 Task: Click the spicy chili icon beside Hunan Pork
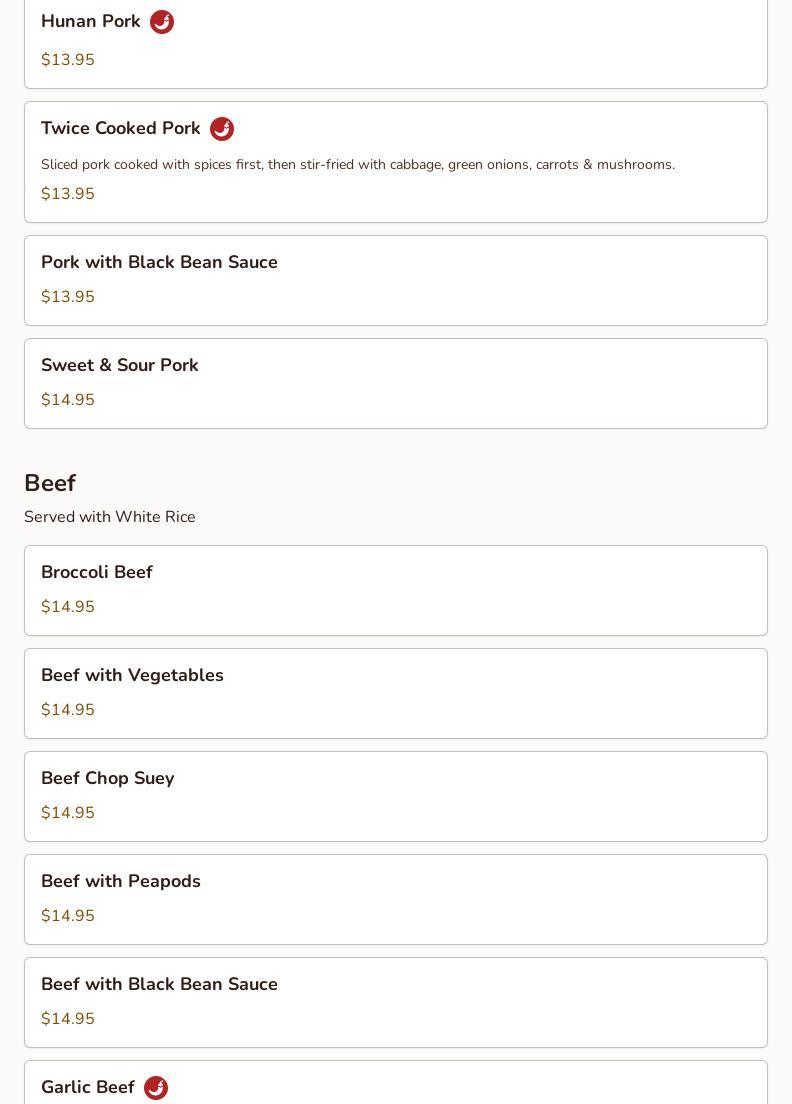(162, 22)
